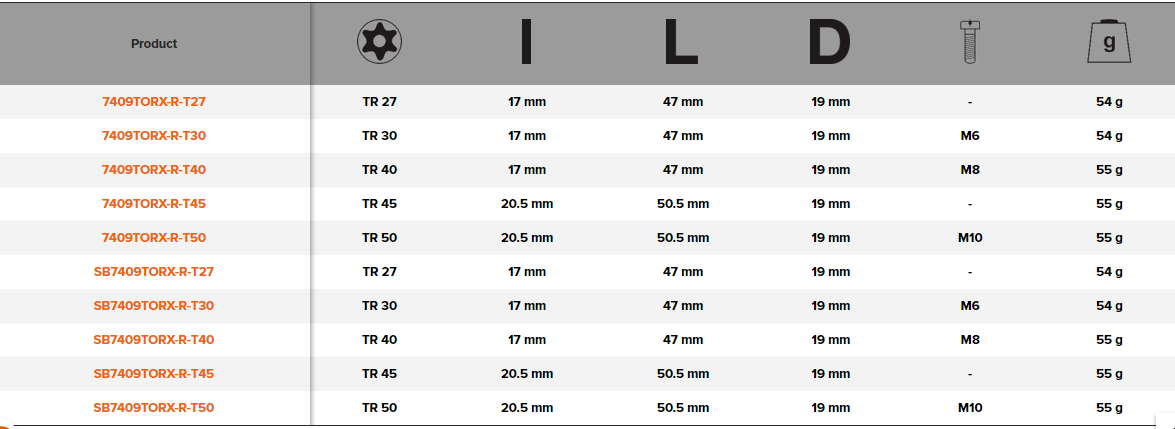Select product link SB7409TORX-R-T40

(x=154, y=340)
